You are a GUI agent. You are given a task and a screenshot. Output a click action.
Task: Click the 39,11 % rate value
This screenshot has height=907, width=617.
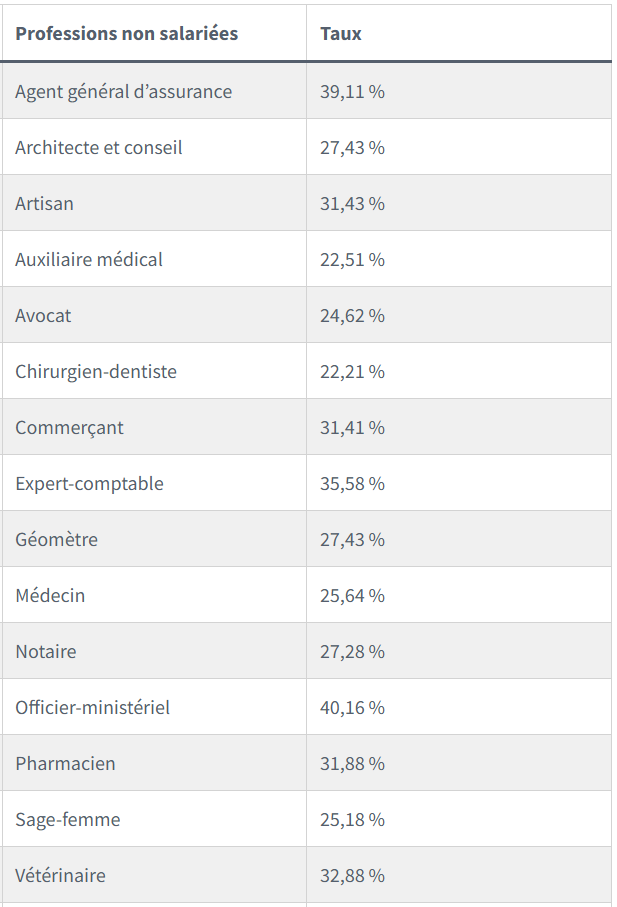pos(352,92)
